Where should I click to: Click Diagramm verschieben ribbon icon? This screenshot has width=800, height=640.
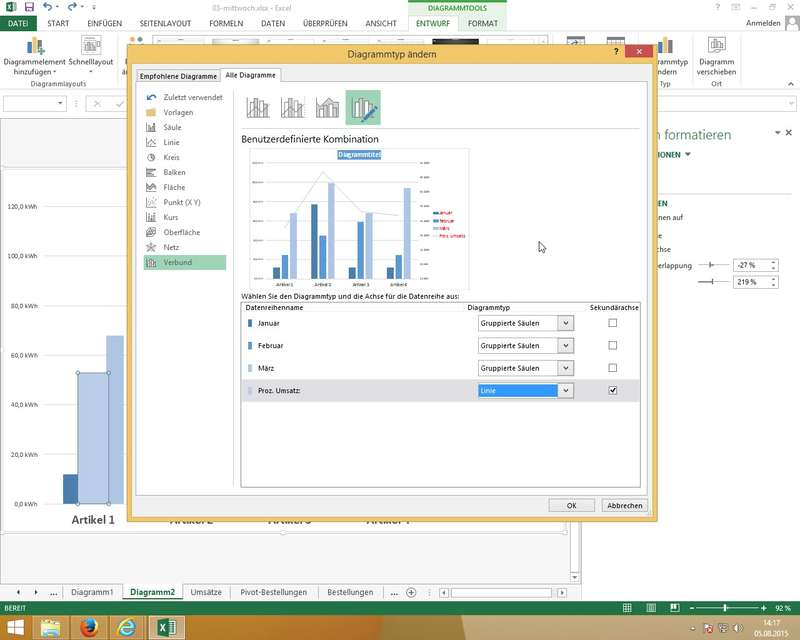click(x=716, y=59)
